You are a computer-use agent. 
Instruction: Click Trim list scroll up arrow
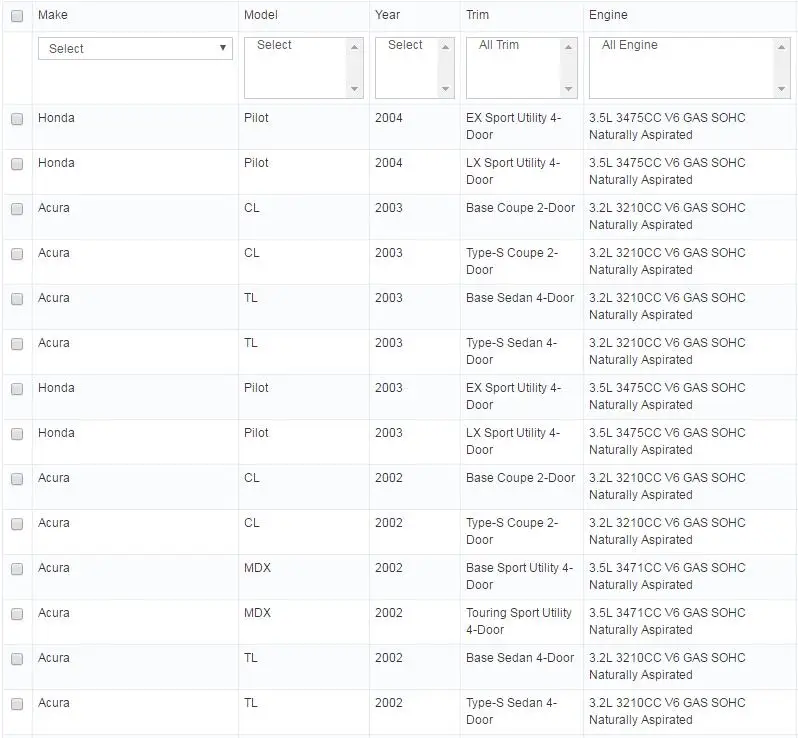(568, 47)
